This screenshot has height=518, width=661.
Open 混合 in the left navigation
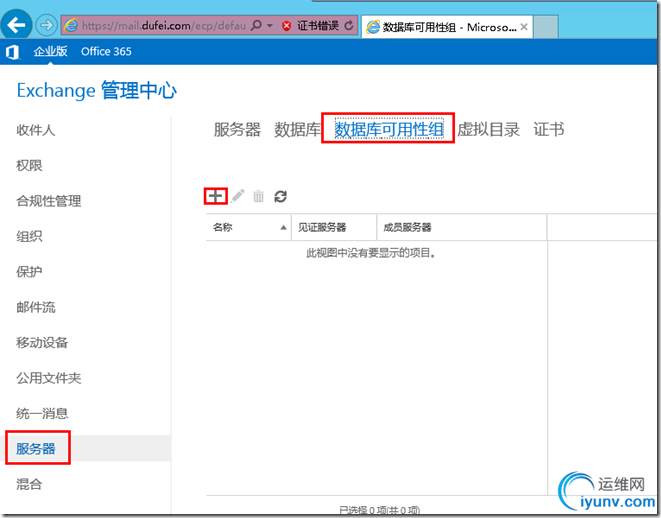pos(29,484)
